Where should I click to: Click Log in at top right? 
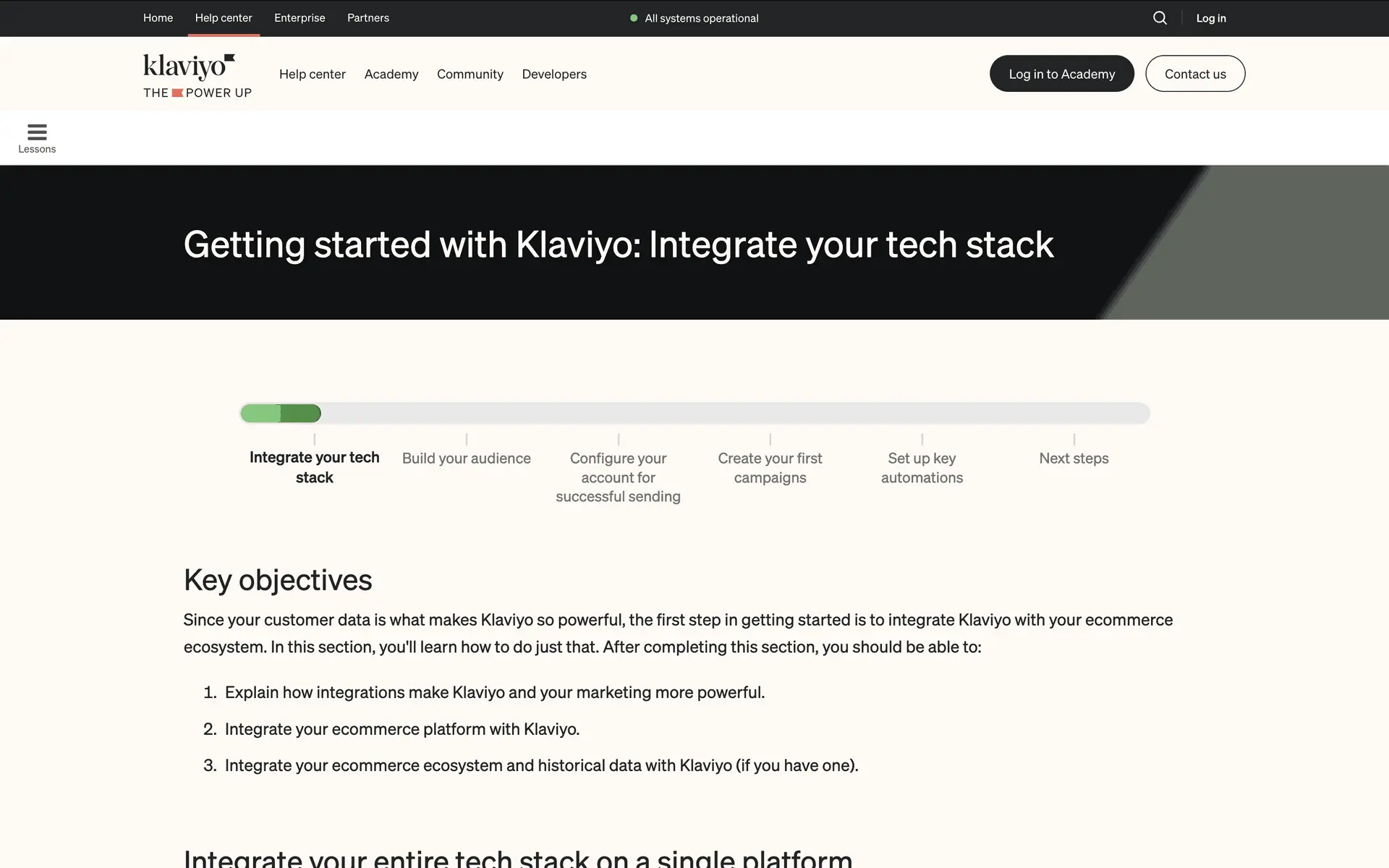[1210, 18]
